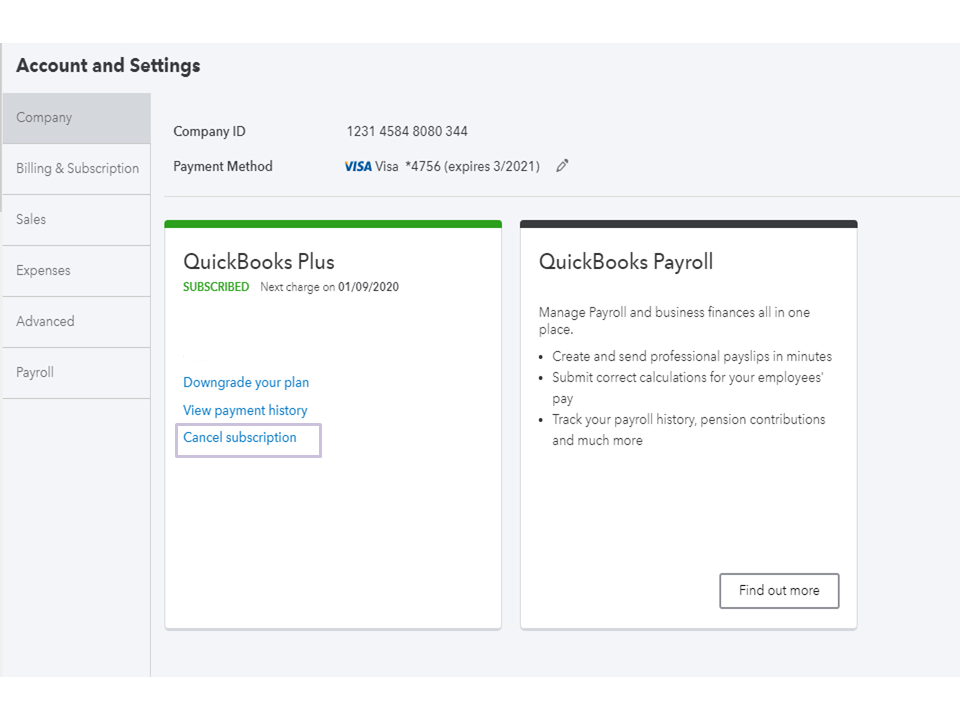
Task: Open the Billing & Subscription tab
Action: (x=77, y=169)
